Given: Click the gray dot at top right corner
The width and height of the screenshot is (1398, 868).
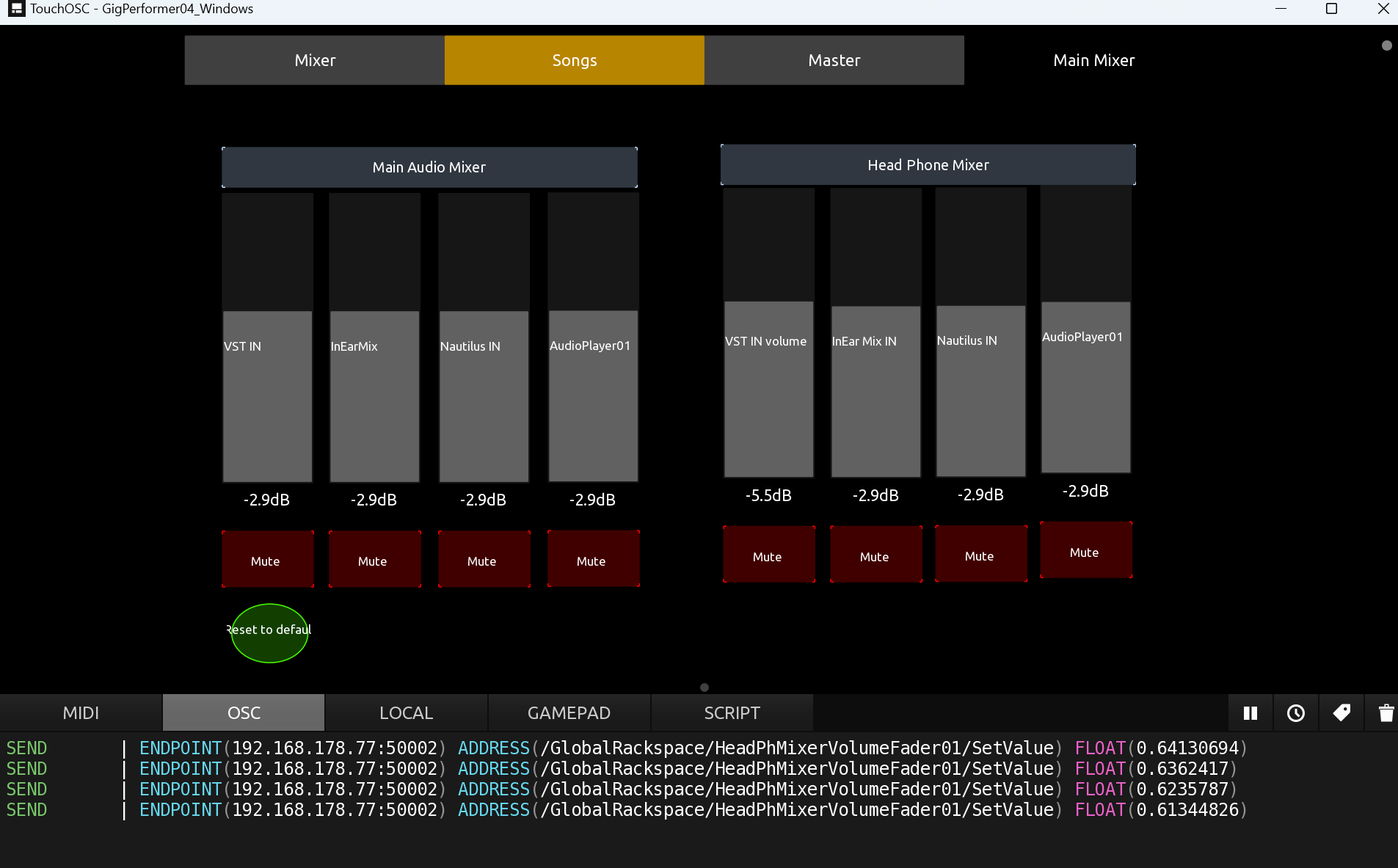Looking at the screenshot, I should (1386, 45).
